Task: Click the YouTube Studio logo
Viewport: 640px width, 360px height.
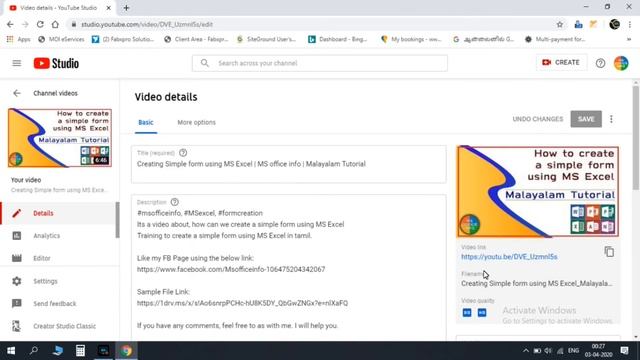Action: [x=56, y=63]
